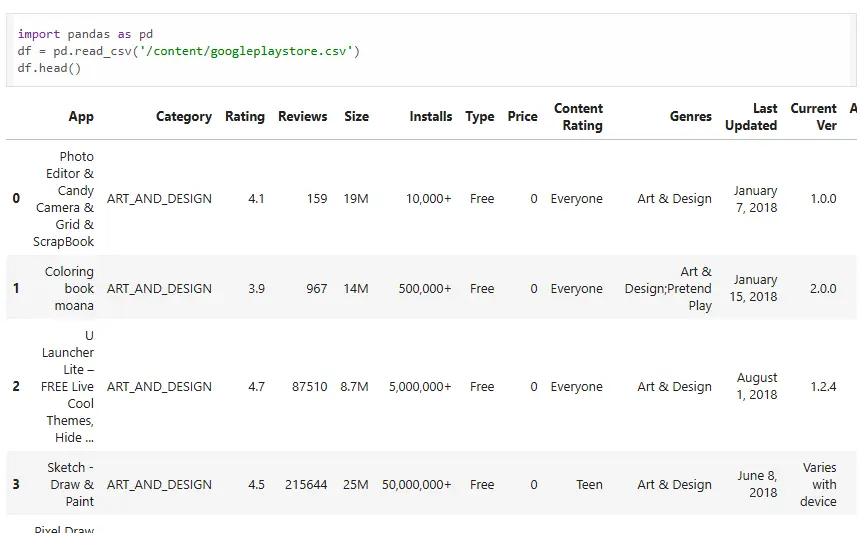863x533 pixels.
Task: Place cursor on the import pandas line
Action: (x=85, y=34)
